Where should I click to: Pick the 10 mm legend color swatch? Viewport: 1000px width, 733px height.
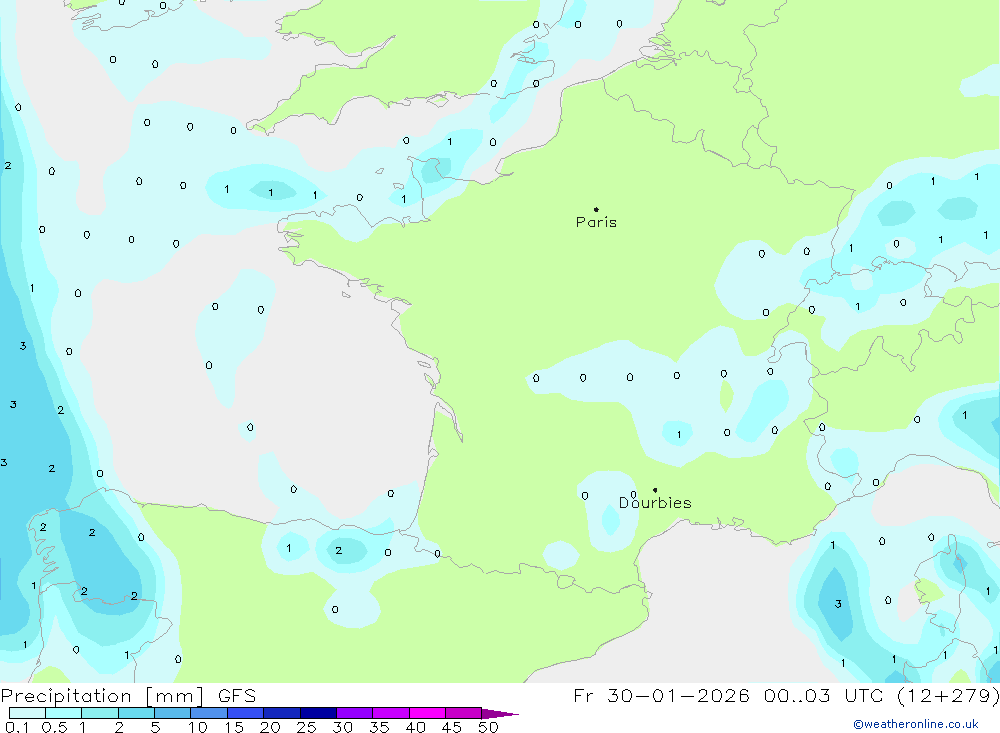209,713
